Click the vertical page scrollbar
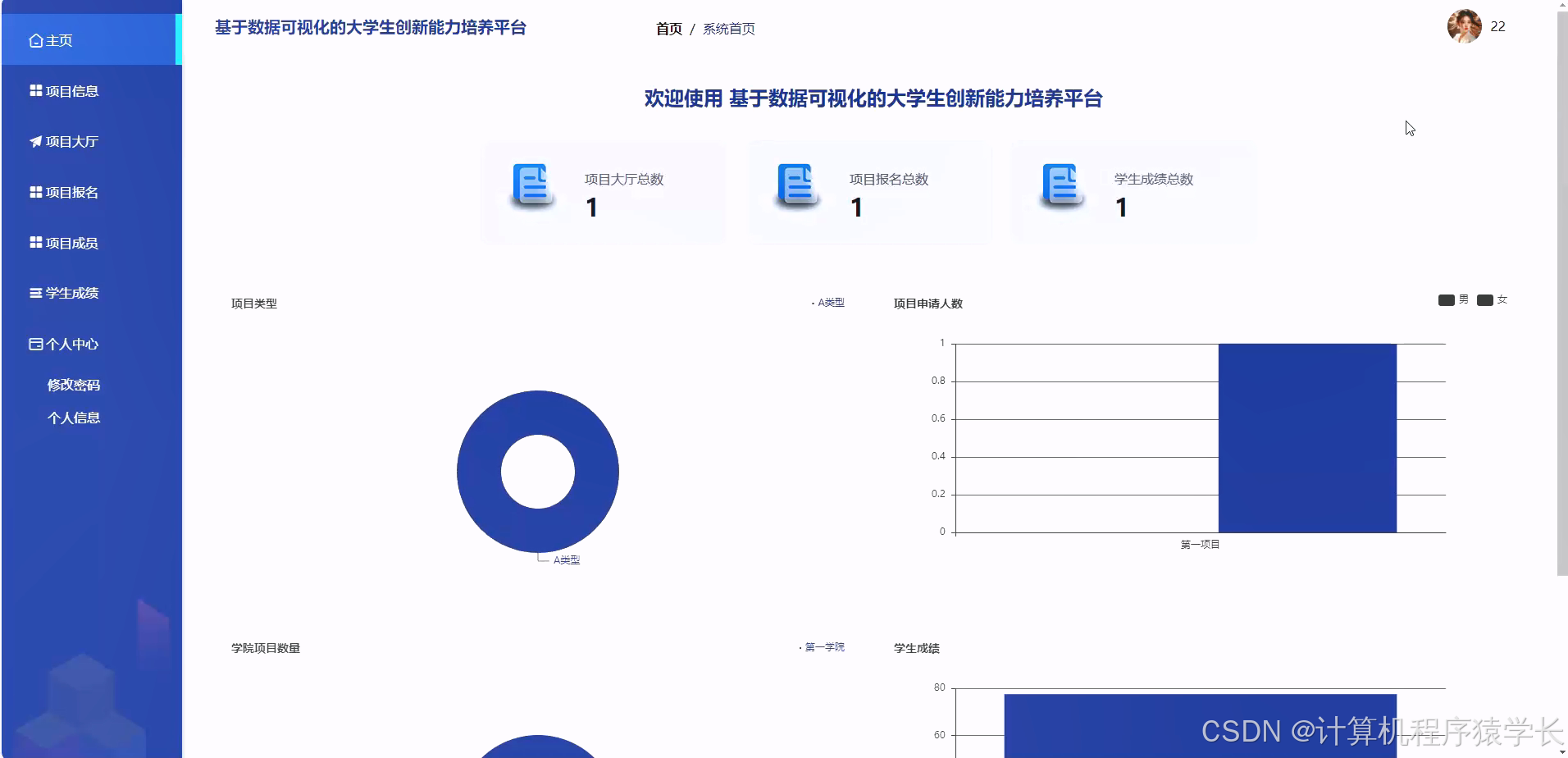The width and height of the screenshot is (1568, 758). pyautogui.click(x=1561, y=294)
